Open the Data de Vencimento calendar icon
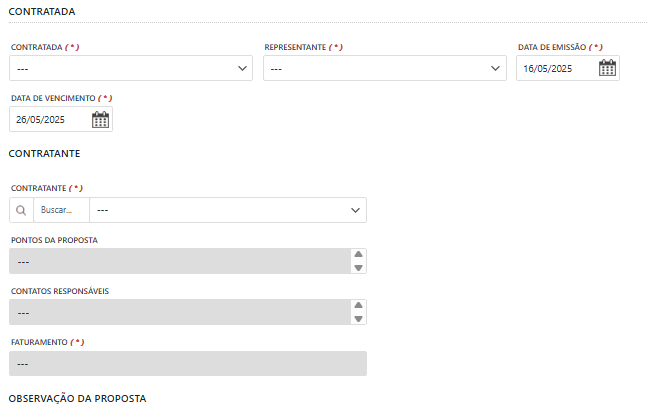The width and height of the screenshot is (647, 408). 100,120
